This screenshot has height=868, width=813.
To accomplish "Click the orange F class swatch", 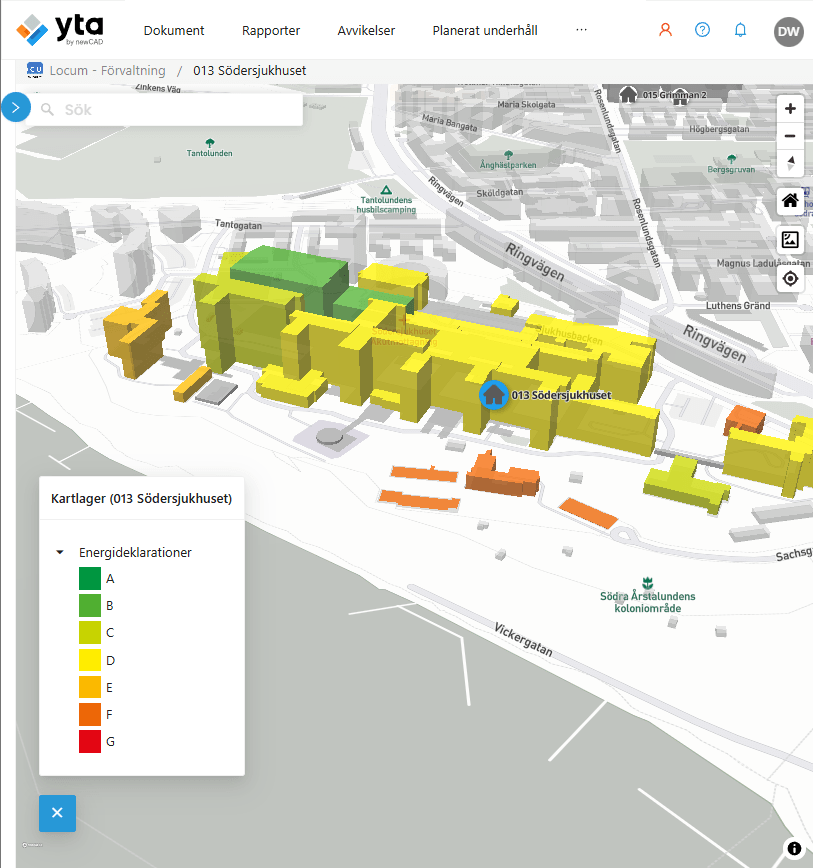I will click(x=90, y=714).
